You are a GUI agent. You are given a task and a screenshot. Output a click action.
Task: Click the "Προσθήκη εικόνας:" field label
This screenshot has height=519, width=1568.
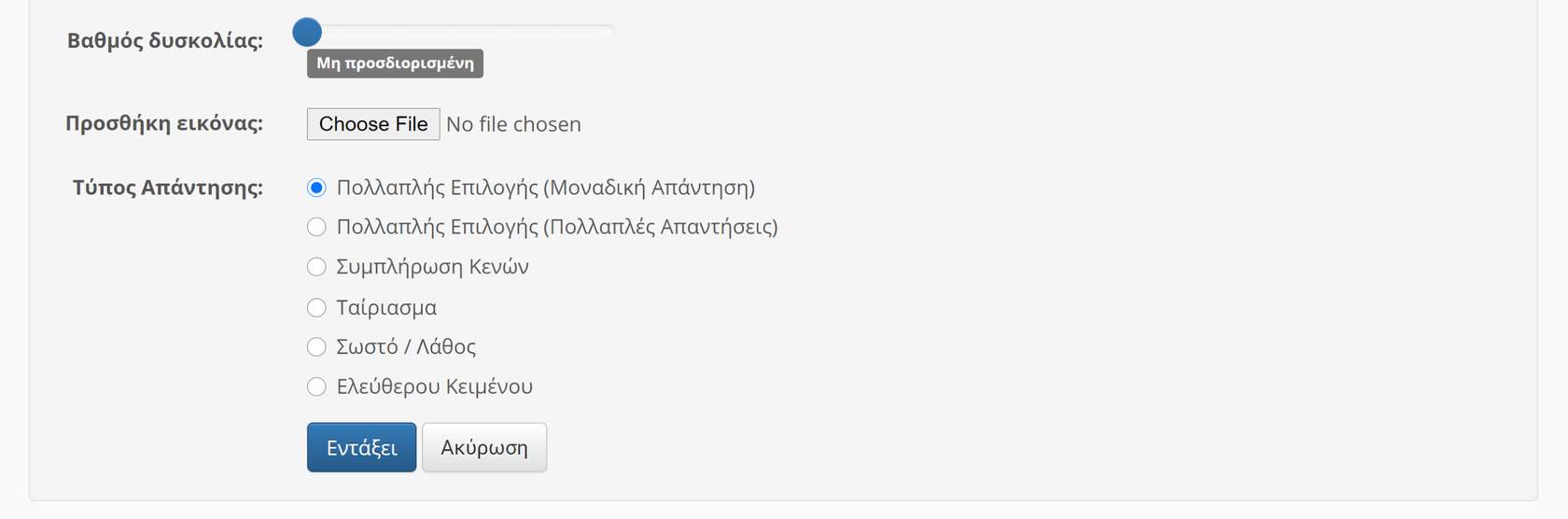(x=164, y=124)
